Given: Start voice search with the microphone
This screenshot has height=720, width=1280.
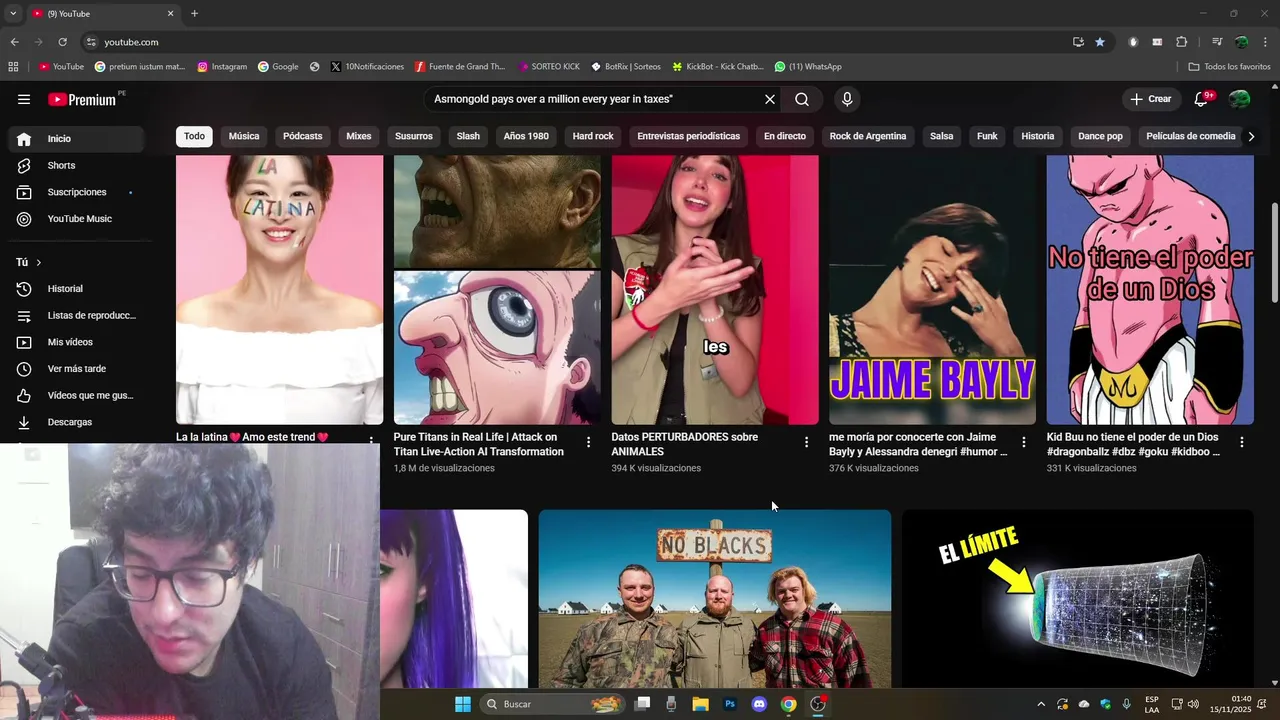Looking at the screenshot, I should (x=847, y=99).
